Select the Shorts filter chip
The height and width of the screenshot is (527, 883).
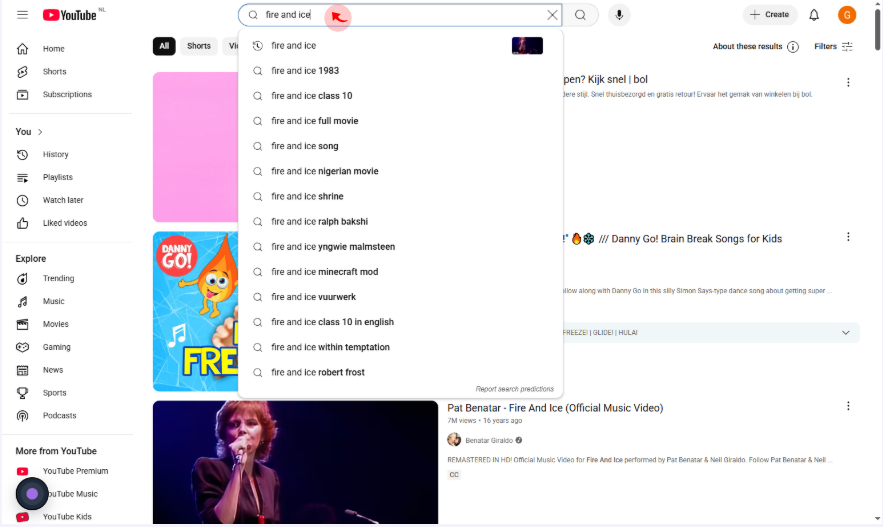point(199,46)
